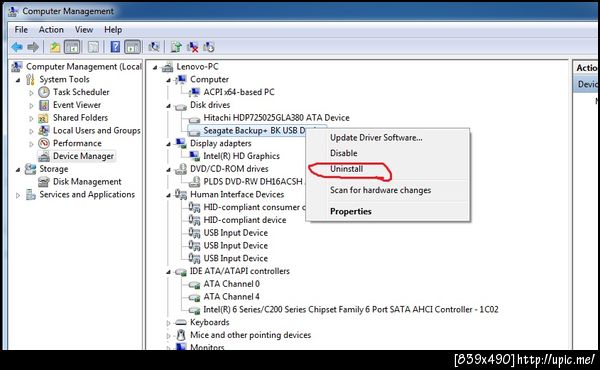Toggle the Show/Hide Console Tree icon
This screenshot has height=370, width=600.
click(x=72, y=47)
